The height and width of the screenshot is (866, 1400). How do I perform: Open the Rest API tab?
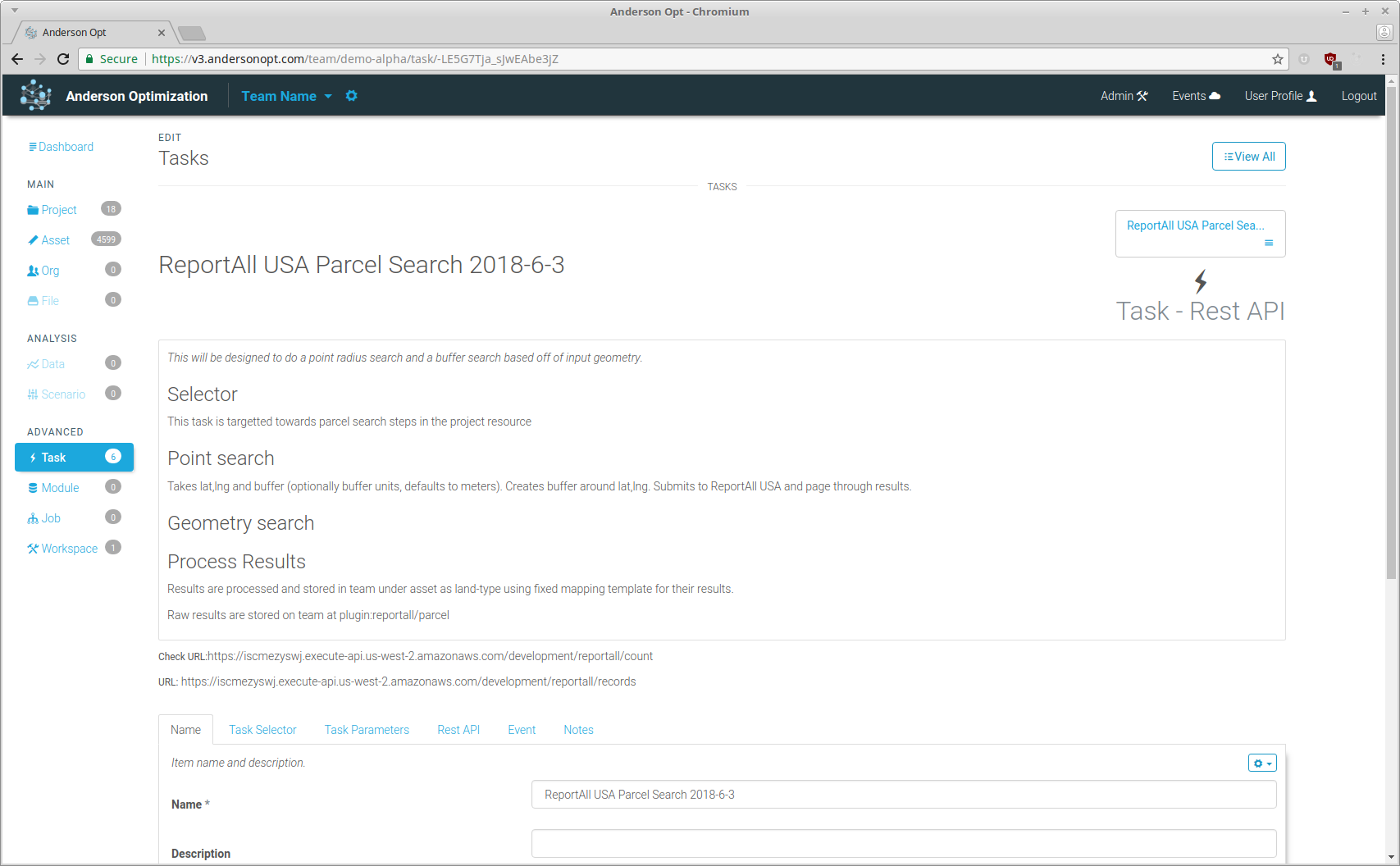tap(458, 730)
